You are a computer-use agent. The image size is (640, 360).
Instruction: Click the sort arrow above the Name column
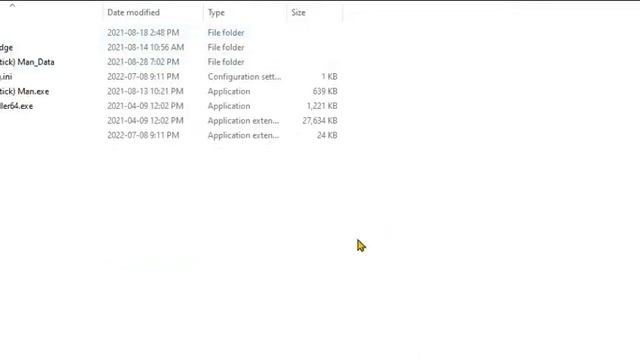pos(12,5)
